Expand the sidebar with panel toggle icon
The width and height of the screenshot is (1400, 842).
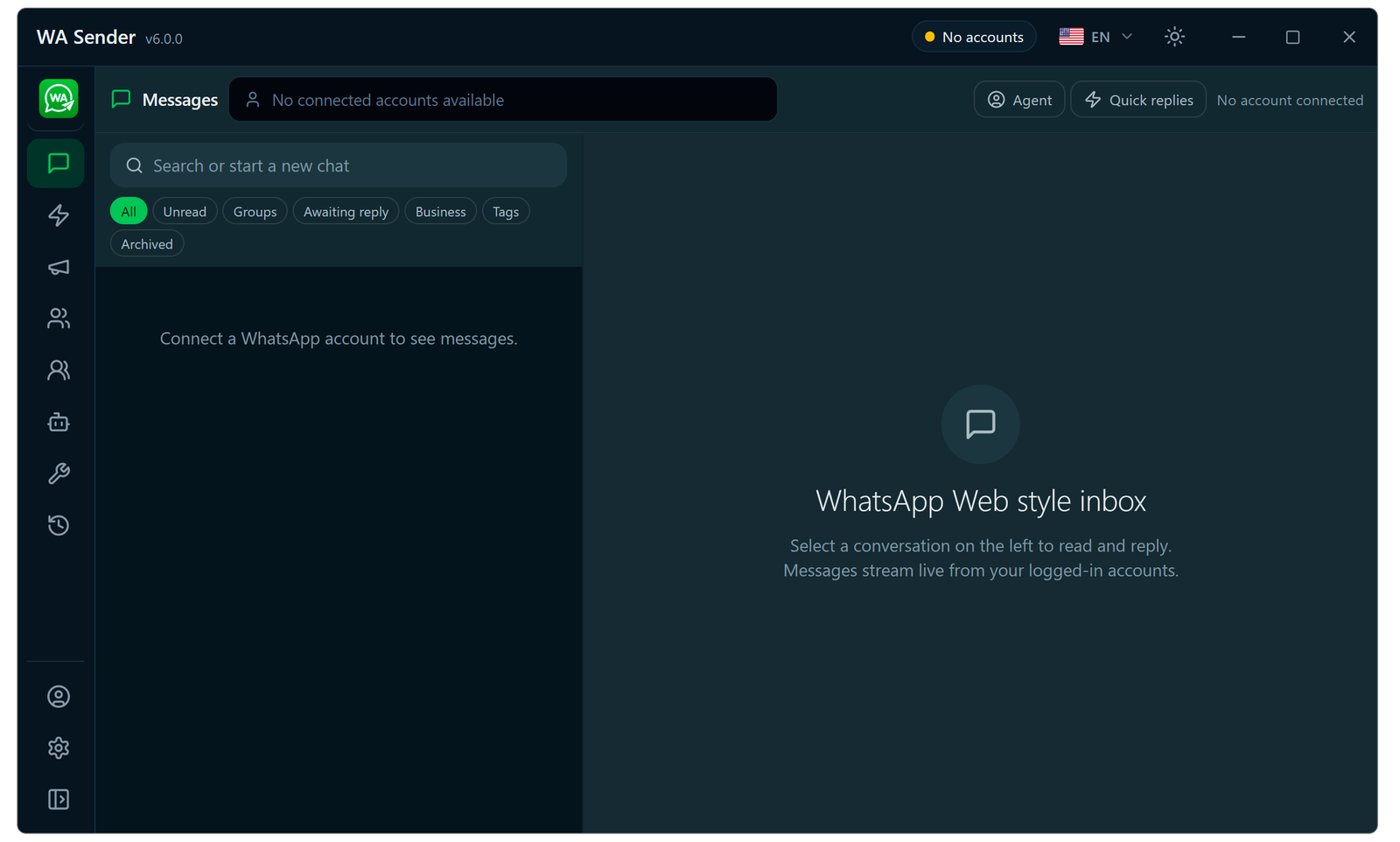pyautogui.click(x=59, y=800)
